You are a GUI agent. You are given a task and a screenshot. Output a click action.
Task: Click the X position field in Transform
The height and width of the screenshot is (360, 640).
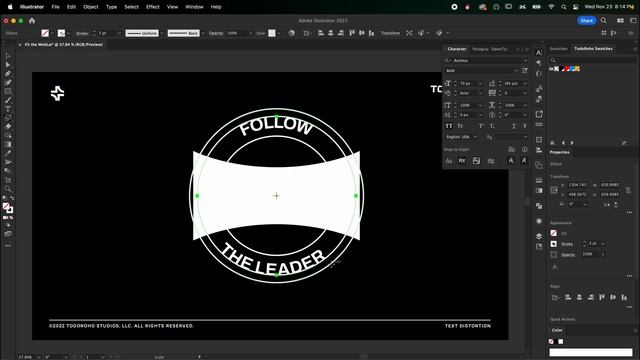[577, 185]
